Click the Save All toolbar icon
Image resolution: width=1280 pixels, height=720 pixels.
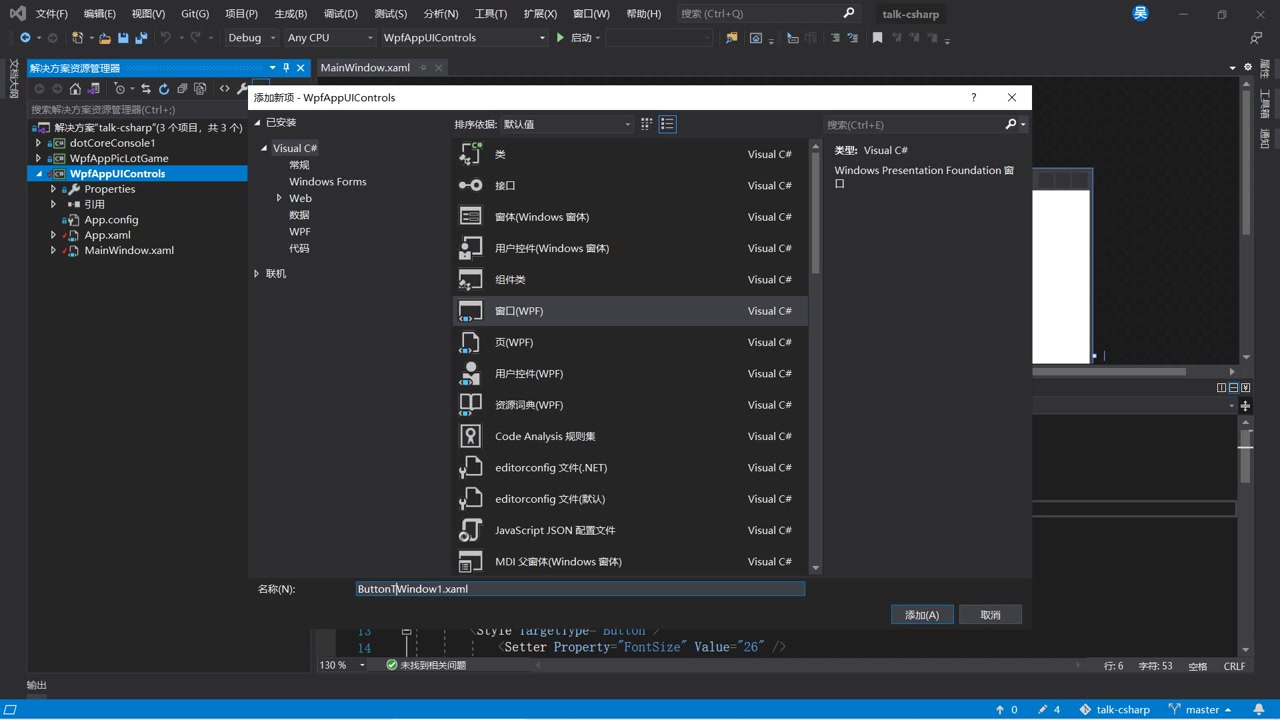click(x=141, y=38)
